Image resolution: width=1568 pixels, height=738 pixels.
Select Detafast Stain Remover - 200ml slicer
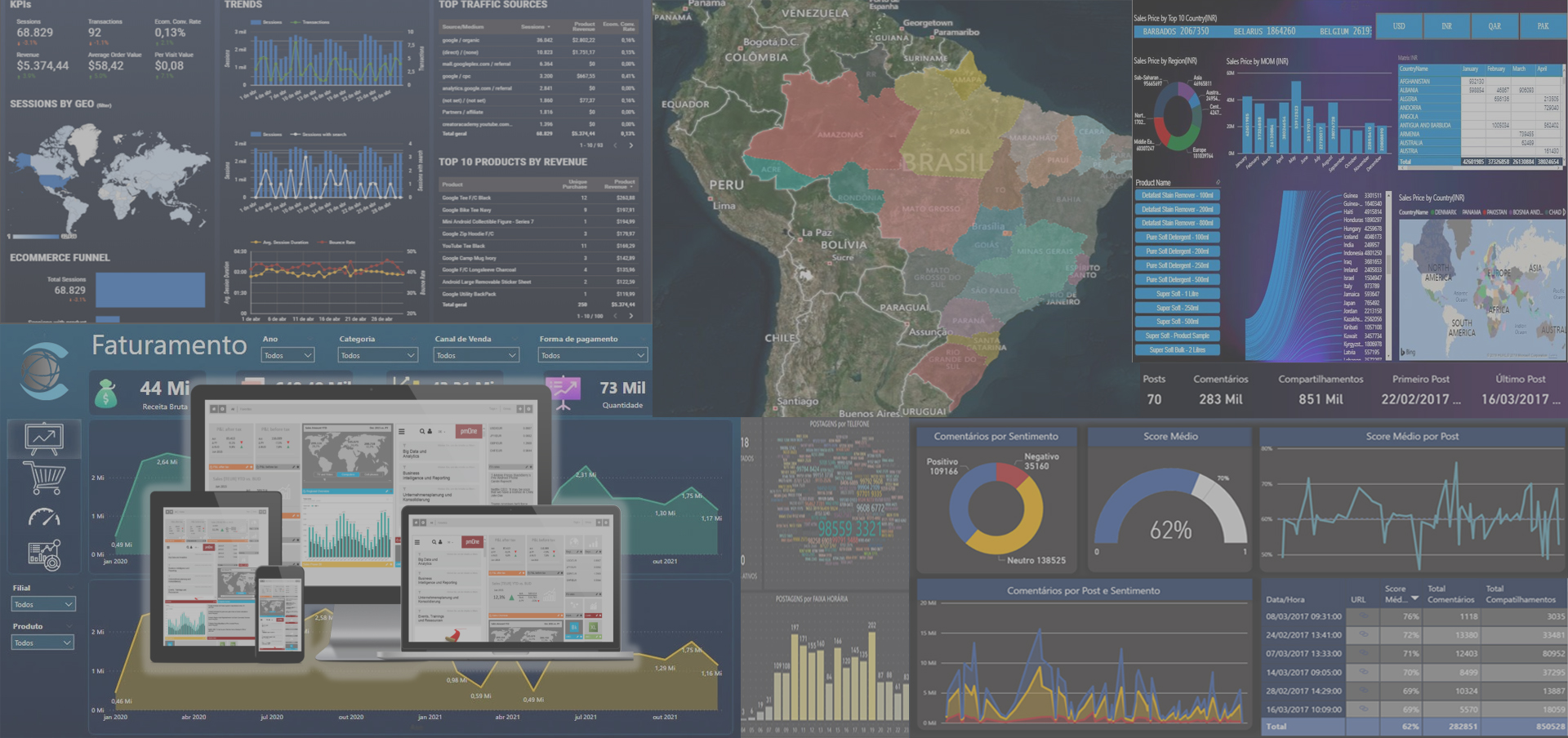(1177, 209)
